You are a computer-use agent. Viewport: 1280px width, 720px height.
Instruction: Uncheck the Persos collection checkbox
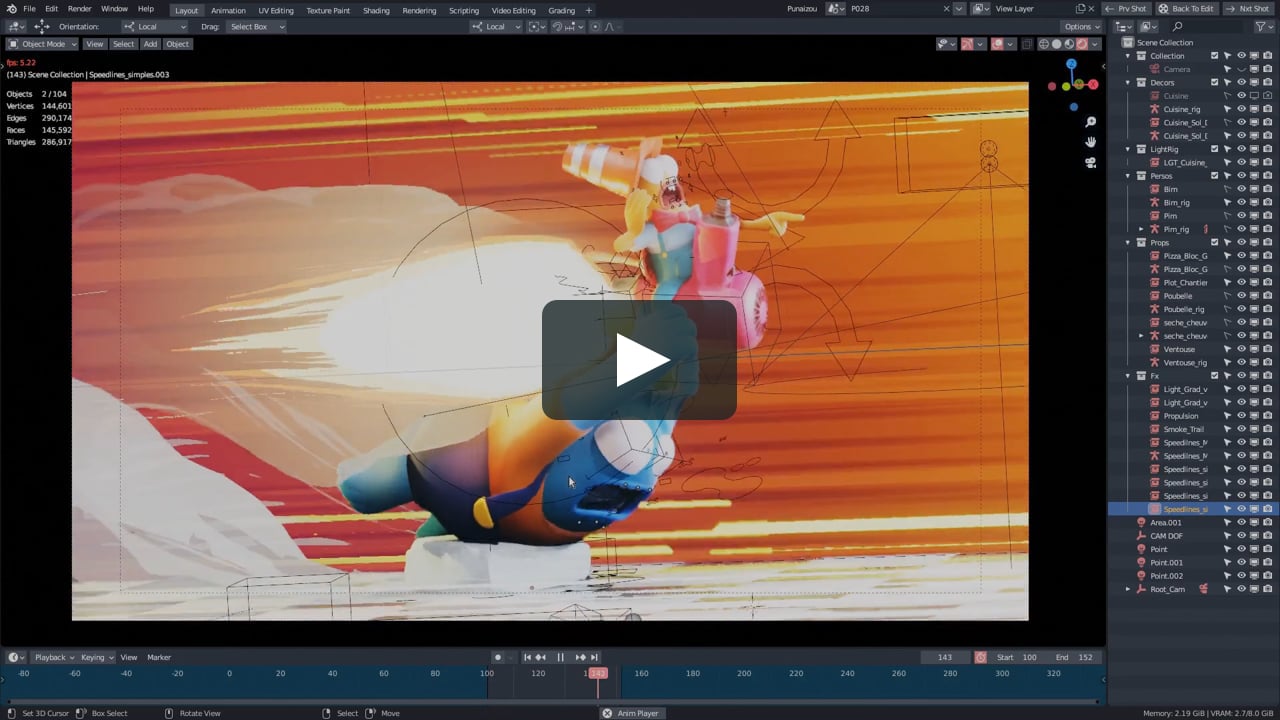coord(1215,176)
